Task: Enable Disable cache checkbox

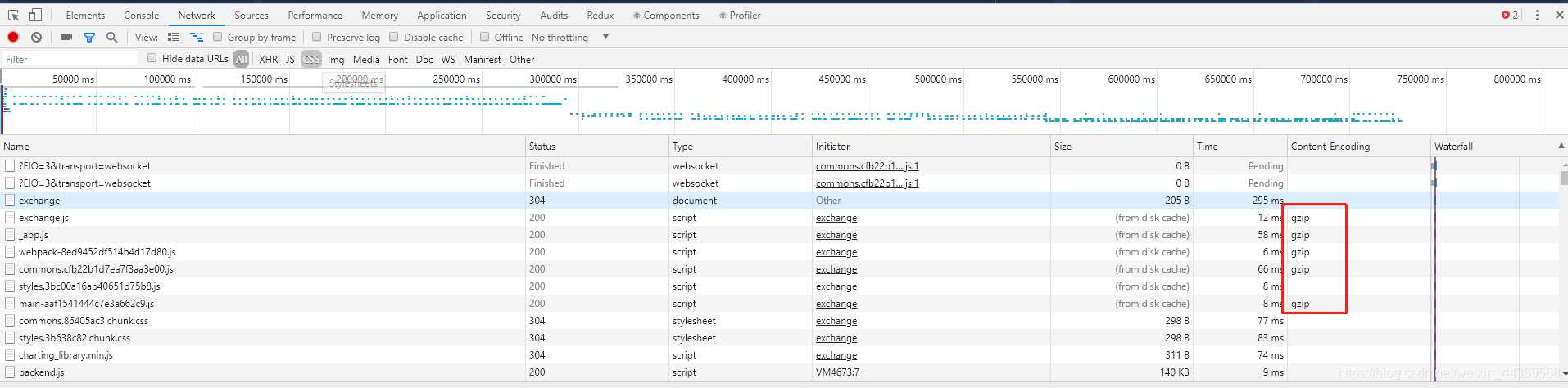Action: (394, 37)
